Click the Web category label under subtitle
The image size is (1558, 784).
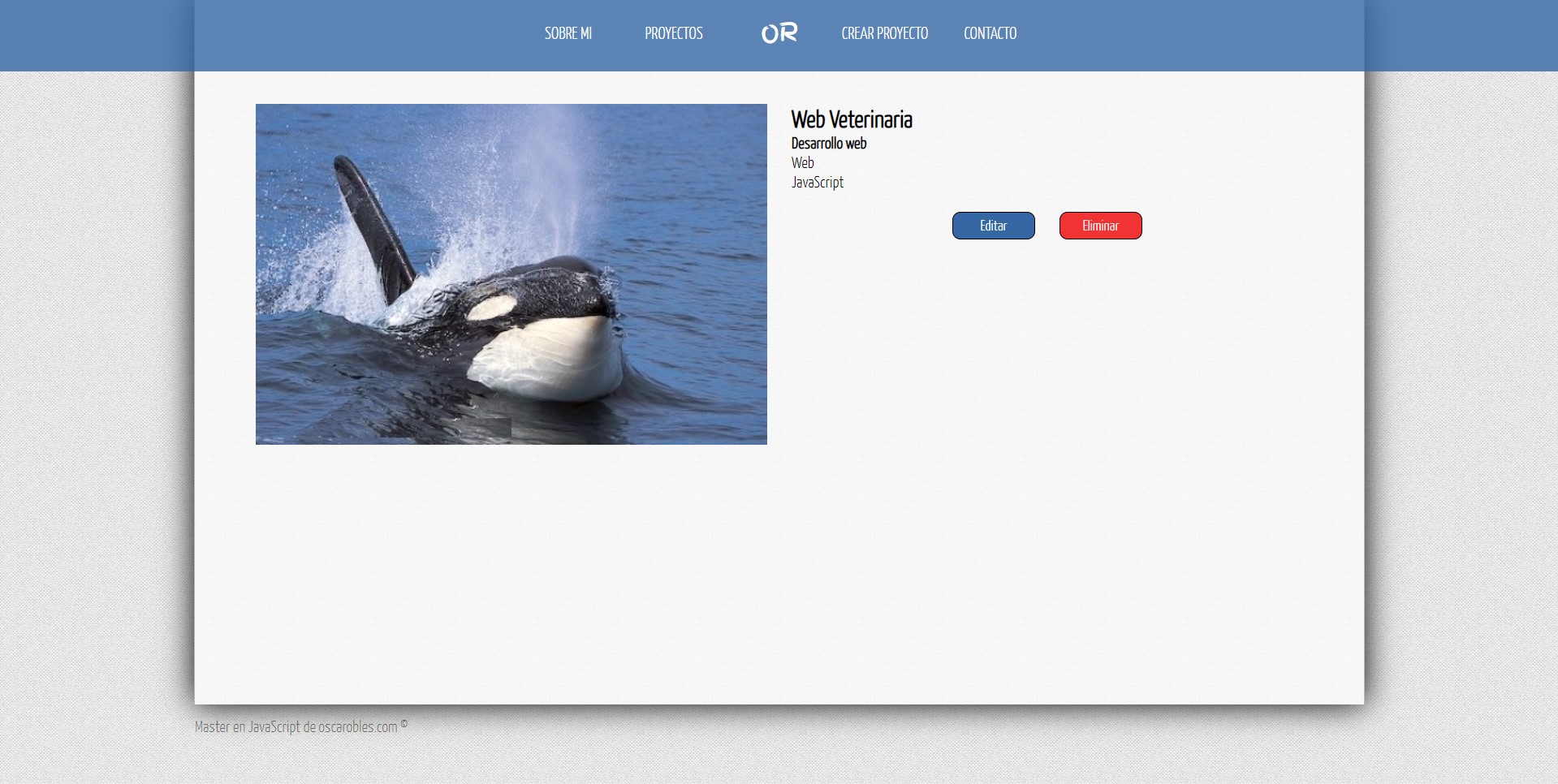(x=802, y=163)
